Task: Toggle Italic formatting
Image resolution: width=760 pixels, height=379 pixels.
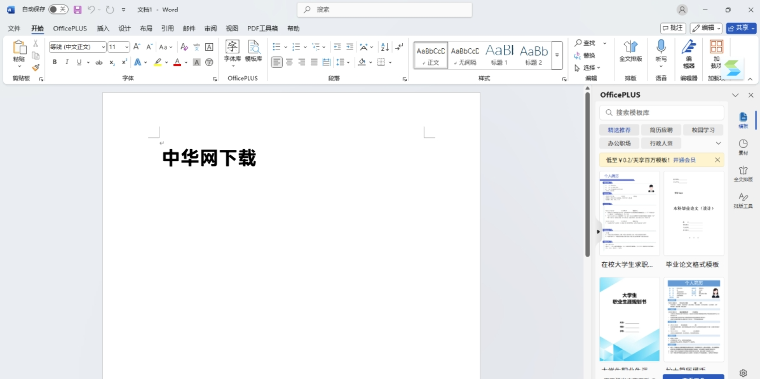Action: tap(66, 62)
